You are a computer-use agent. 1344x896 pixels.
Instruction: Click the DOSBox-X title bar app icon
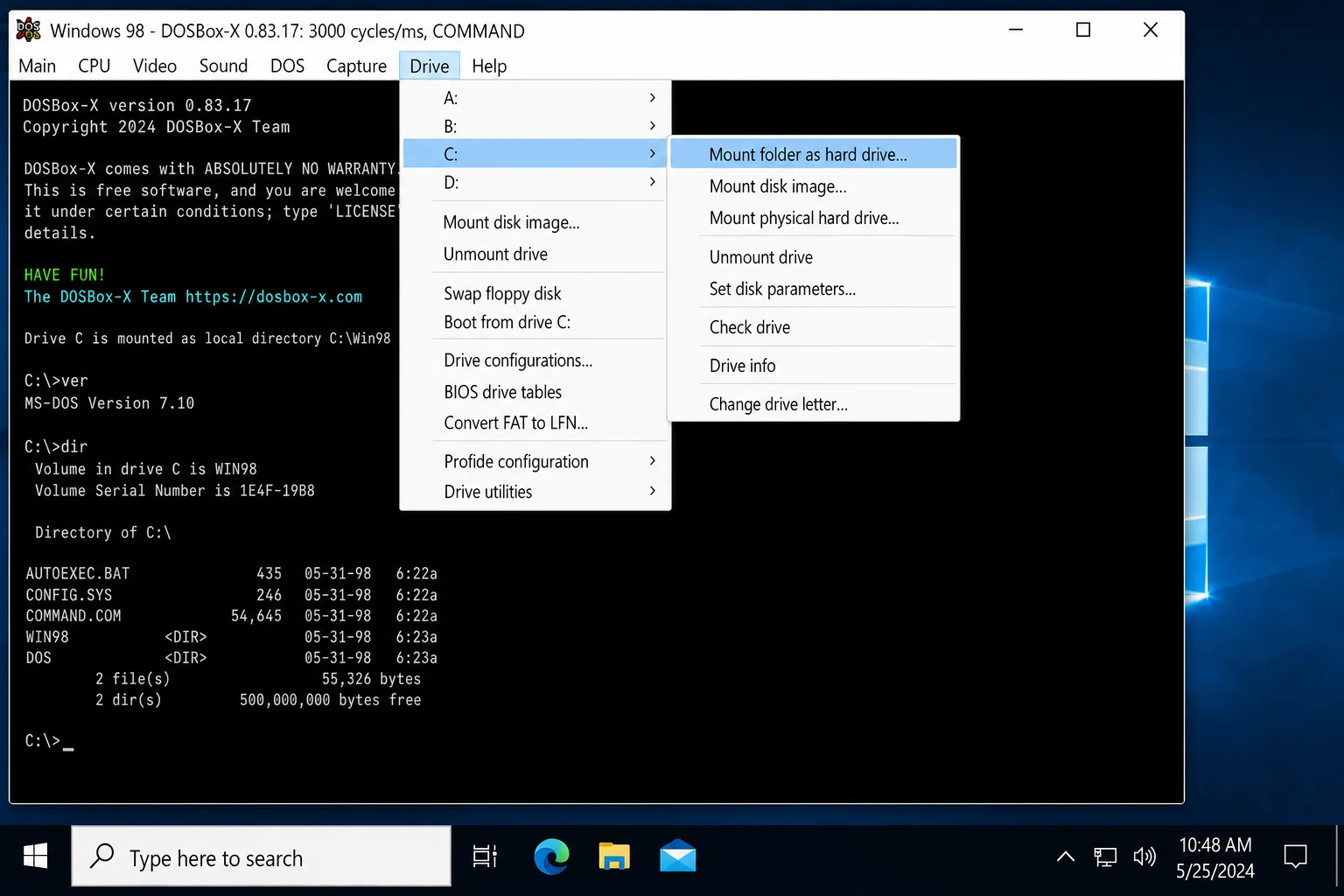point(29,30)
